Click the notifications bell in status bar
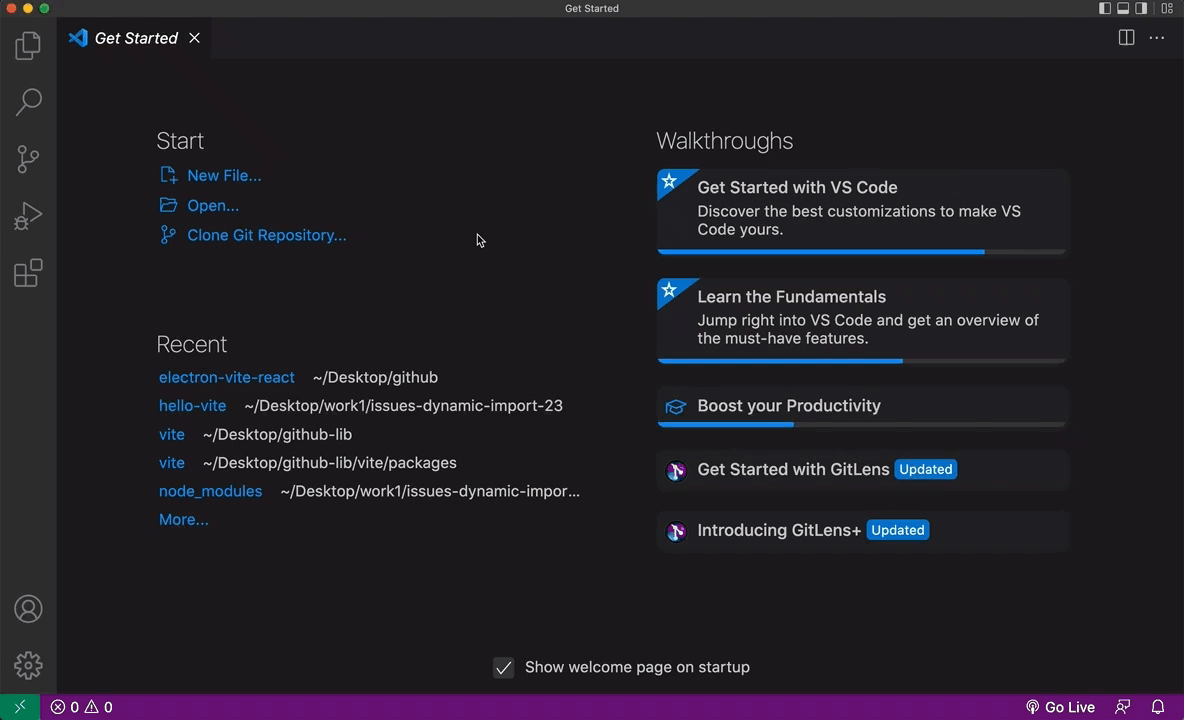1184x720 pixels. click(x=1158, y=707)
